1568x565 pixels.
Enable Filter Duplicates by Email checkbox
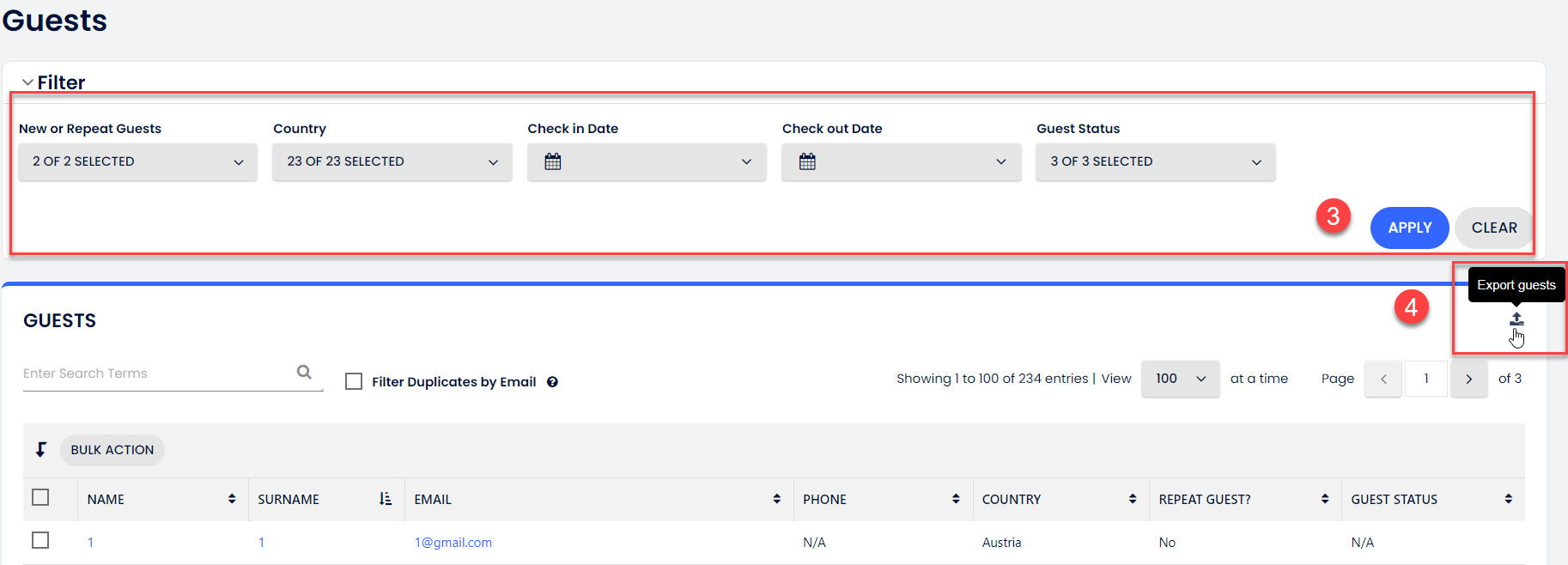tap(354, 381)
